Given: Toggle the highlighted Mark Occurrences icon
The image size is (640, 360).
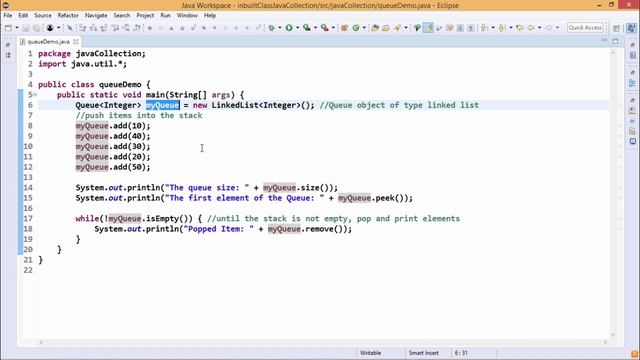Looking at the screenshot, I should click(428, 28).
